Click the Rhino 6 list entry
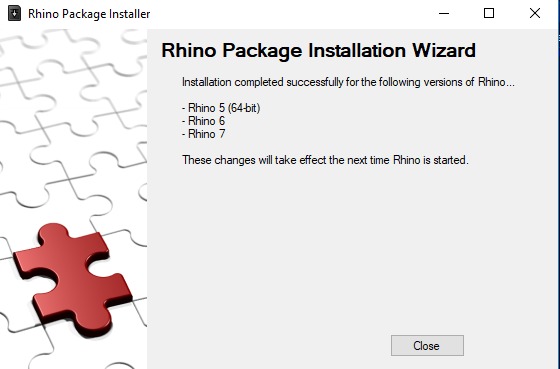 coord(204,121)
